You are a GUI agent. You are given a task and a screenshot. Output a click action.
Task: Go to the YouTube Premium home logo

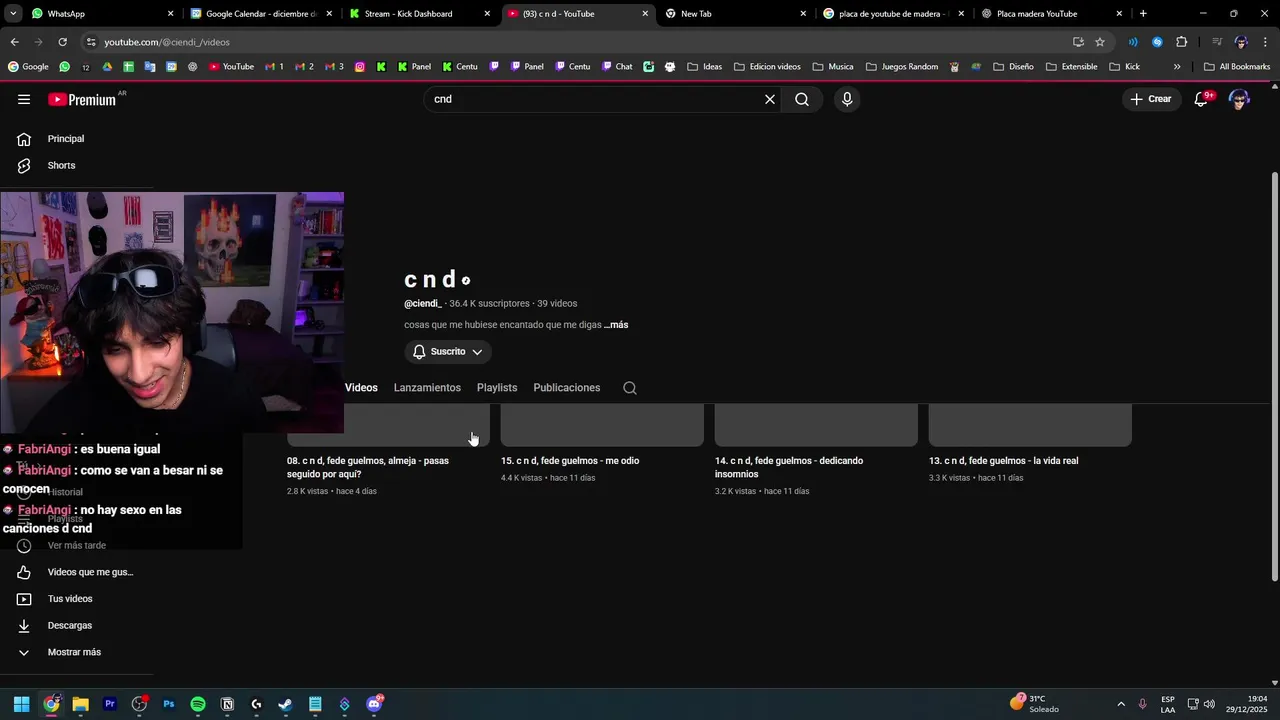point(82,99)
